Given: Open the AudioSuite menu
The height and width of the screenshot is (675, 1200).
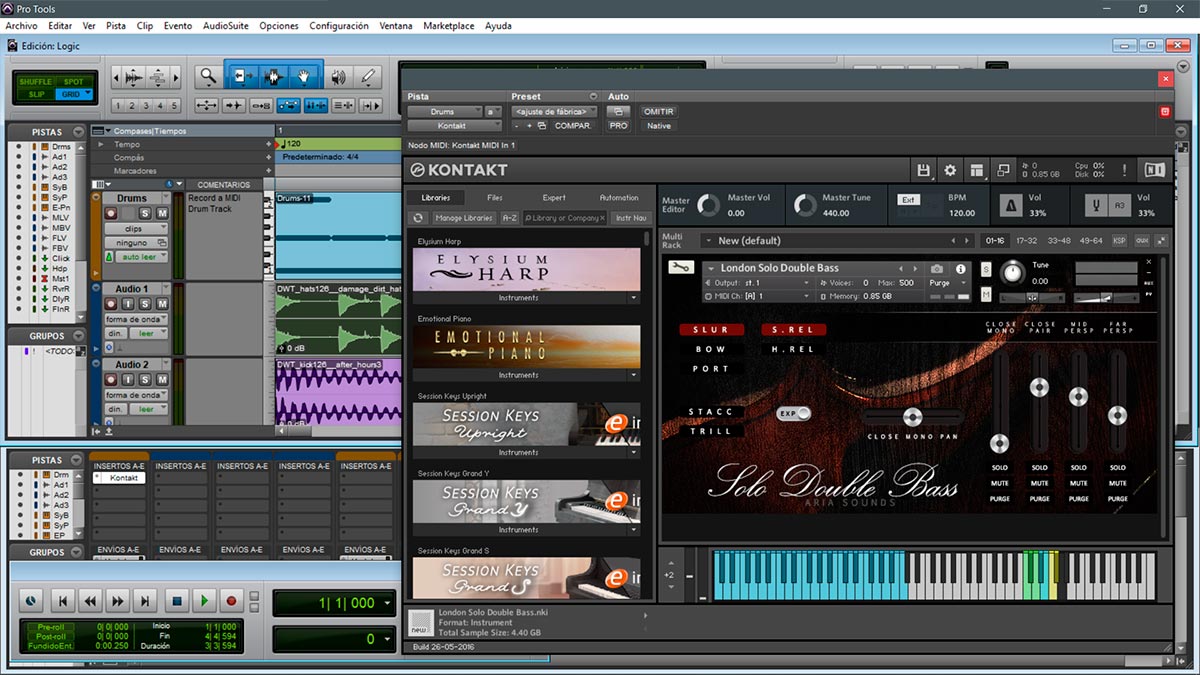Looking at the screenshot, I should (x=226, y=25).
